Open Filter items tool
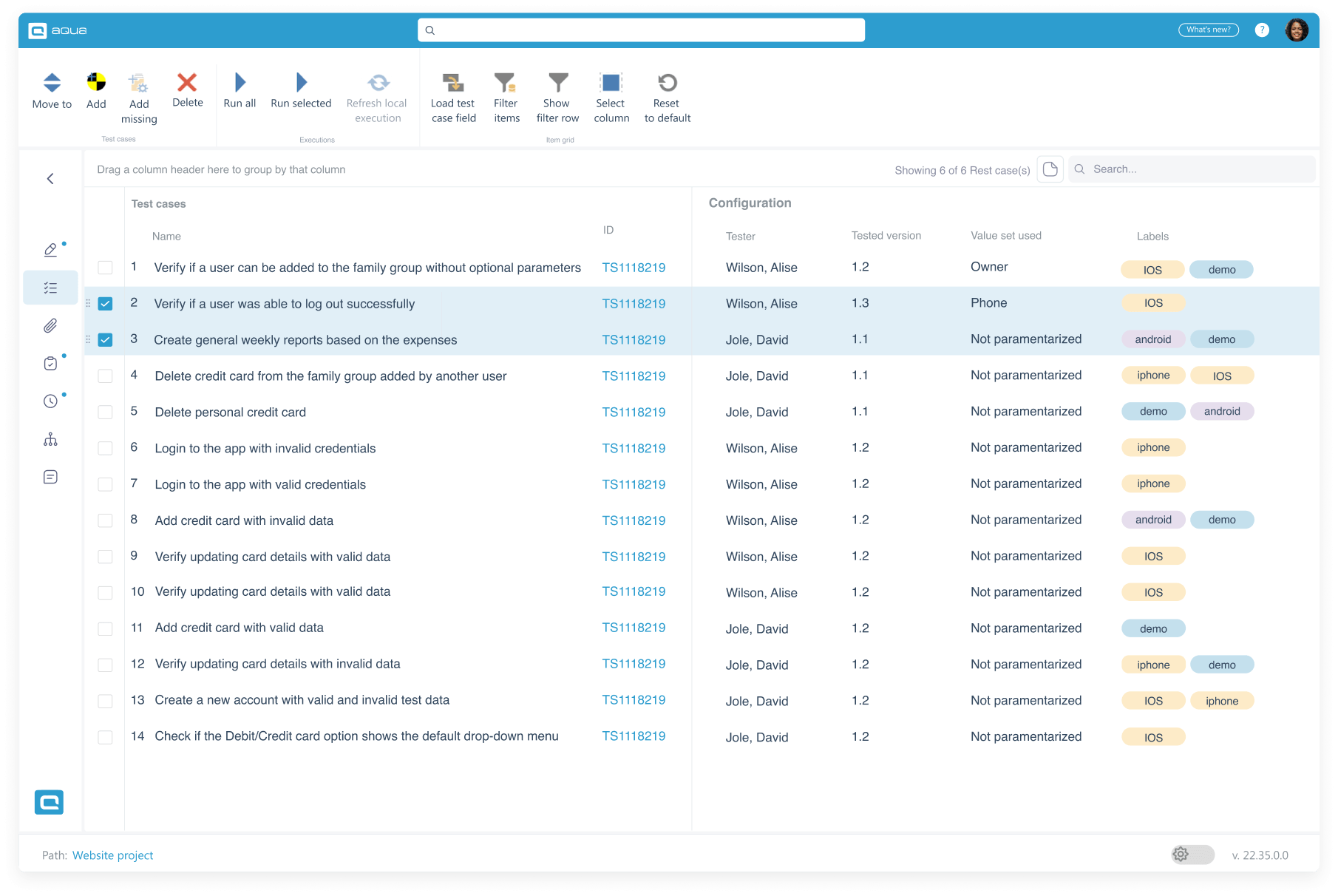 coord(506,83)
